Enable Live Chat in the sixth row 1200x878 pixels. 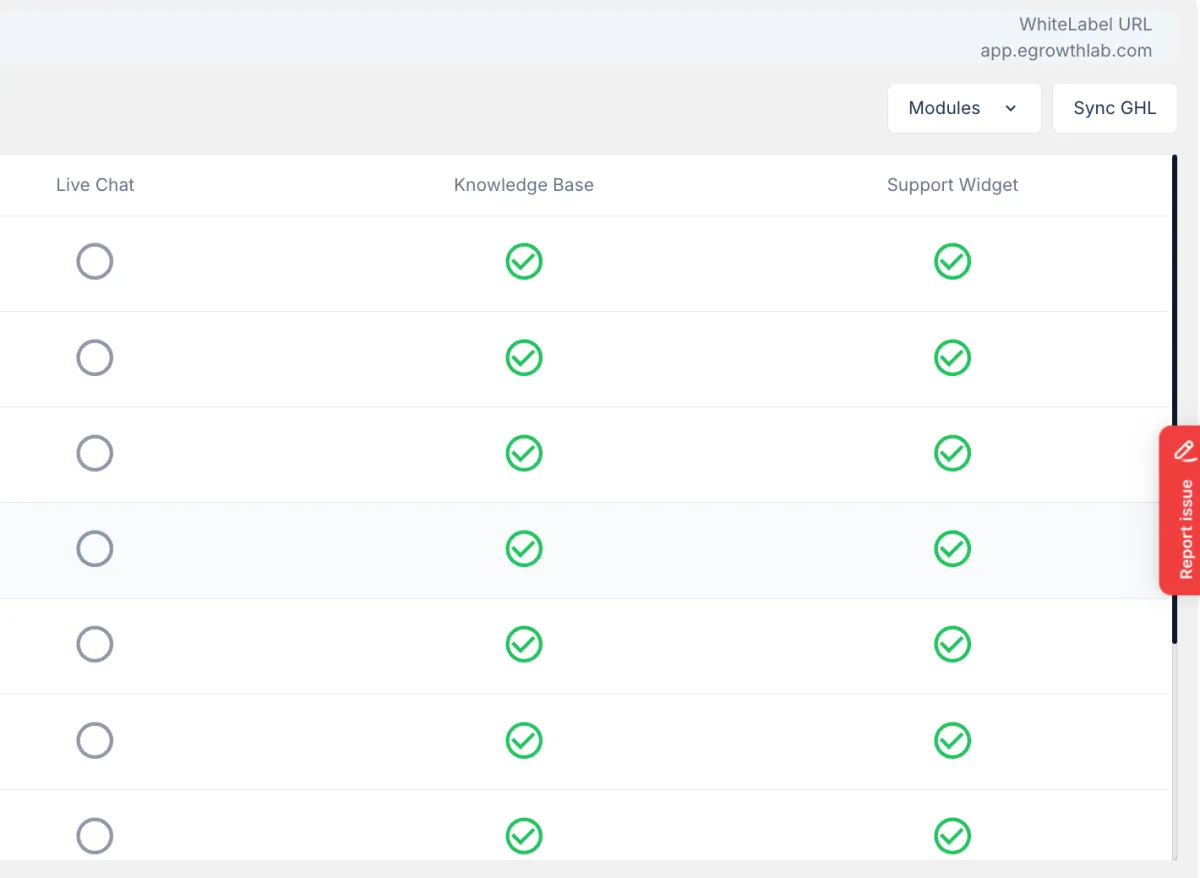(95, 741)
